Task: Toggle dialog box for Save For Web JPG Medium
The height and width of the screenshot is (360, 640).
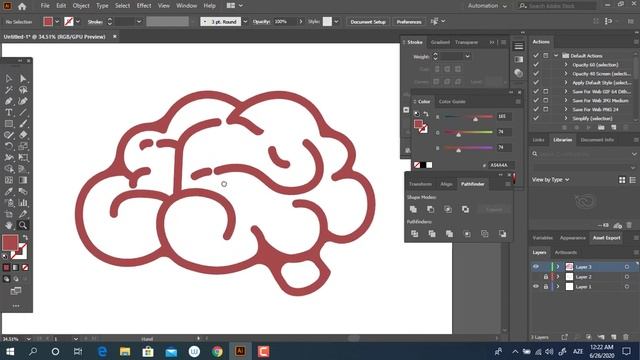Action: [x=546, y=100]
